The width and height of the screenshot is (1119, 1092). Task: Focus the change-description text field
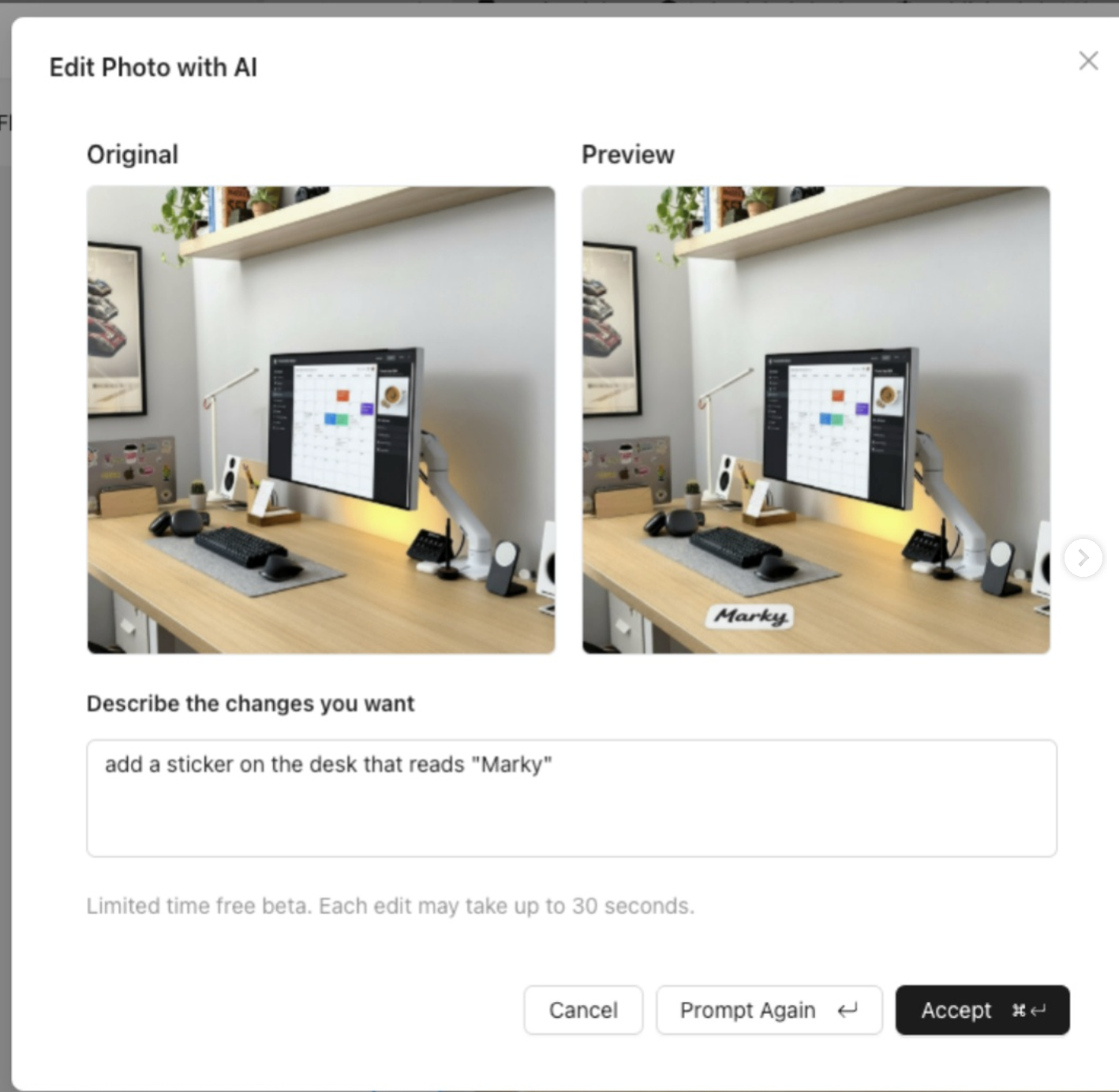571,798
